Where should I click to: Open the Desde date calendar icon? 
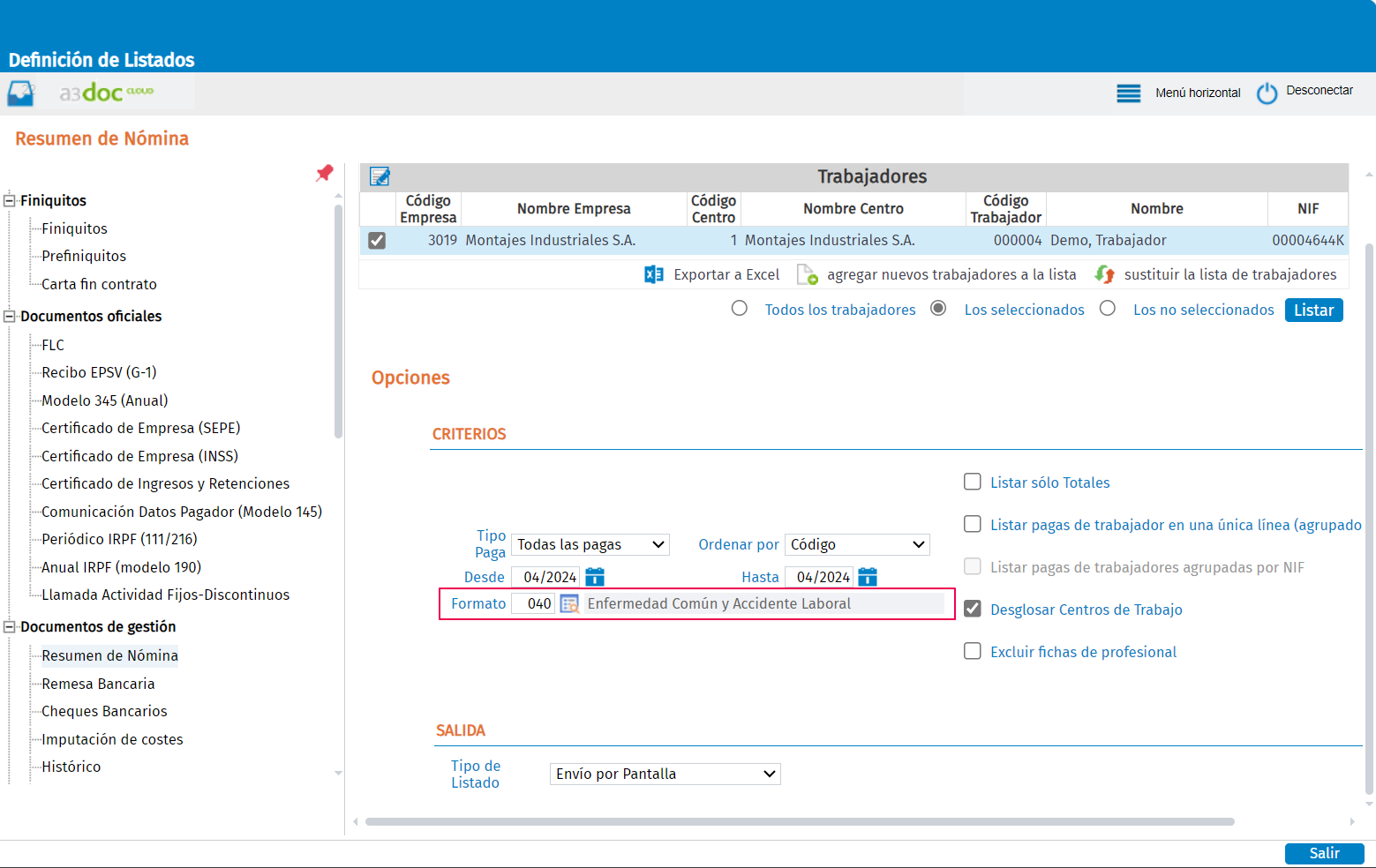[595, 577]
